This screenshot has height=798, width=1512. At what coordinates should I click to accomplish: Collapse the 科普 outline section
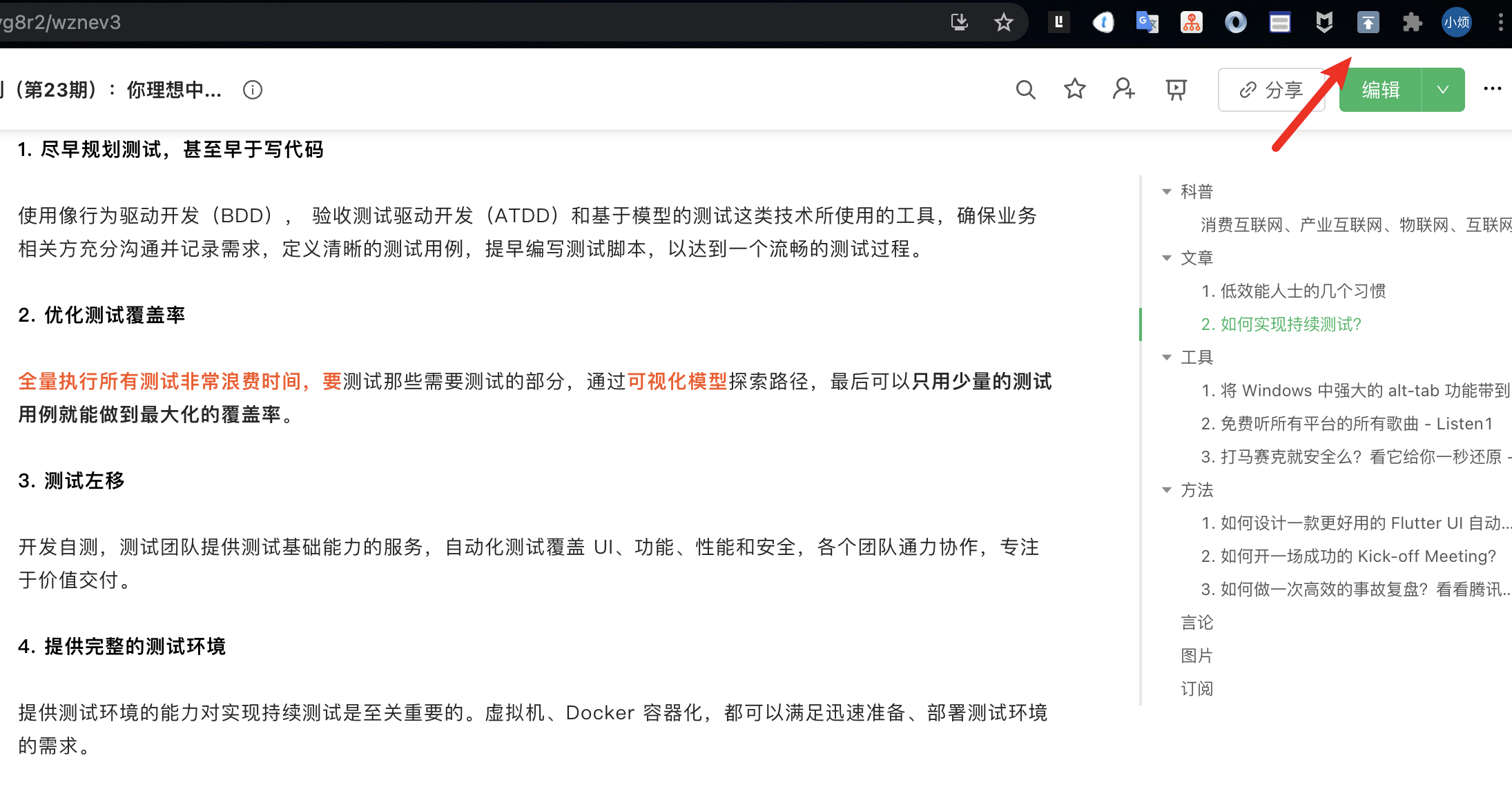click(1167, 192)
